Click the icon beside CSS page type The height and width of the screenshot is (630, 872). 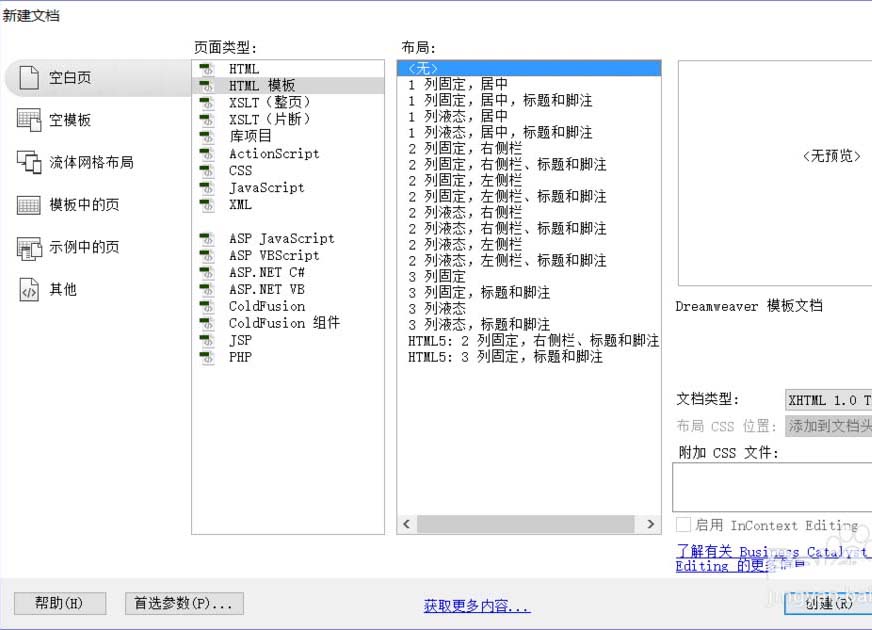207,171
